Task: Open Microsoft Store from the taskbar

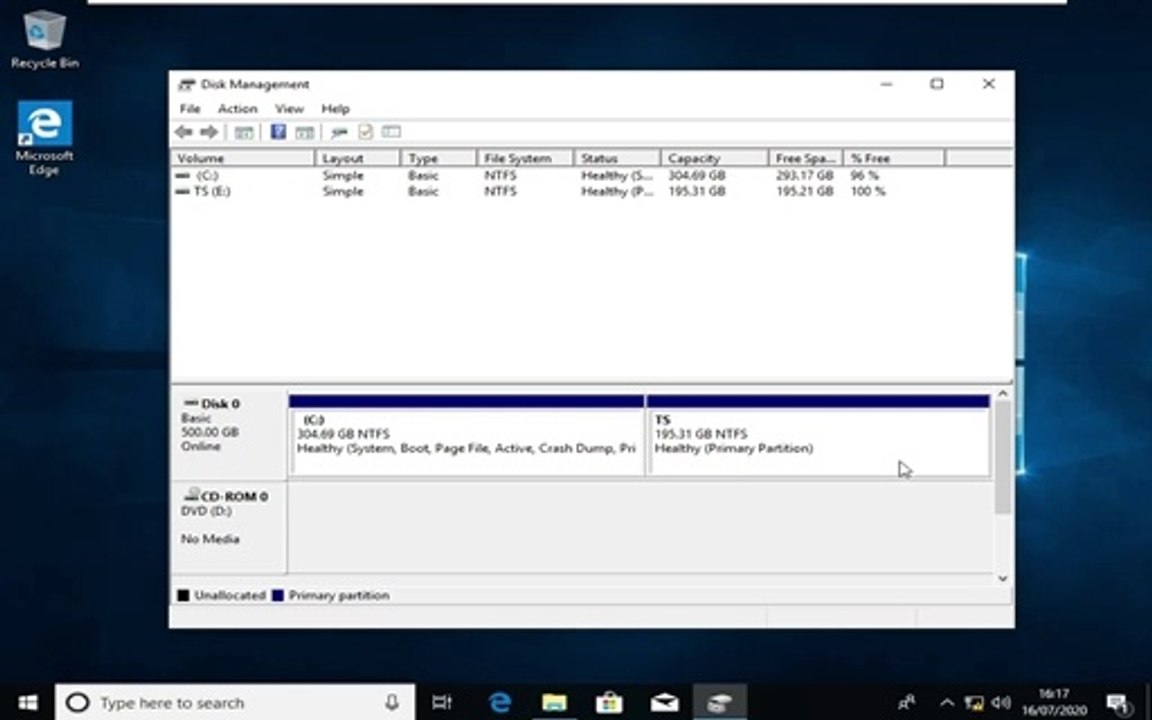Action: (609, 702)
